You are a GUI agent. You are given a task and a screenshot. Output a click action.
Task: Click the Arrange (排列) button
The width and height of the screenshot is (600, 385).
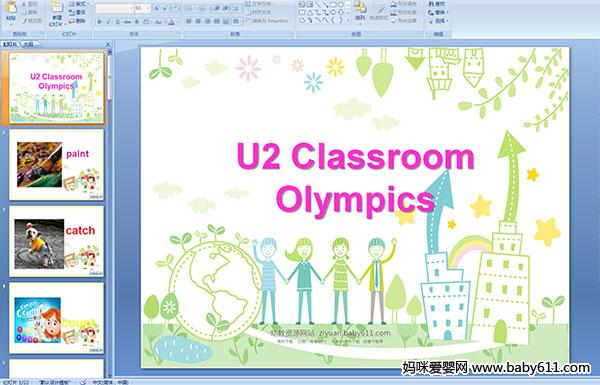point(360,13)
